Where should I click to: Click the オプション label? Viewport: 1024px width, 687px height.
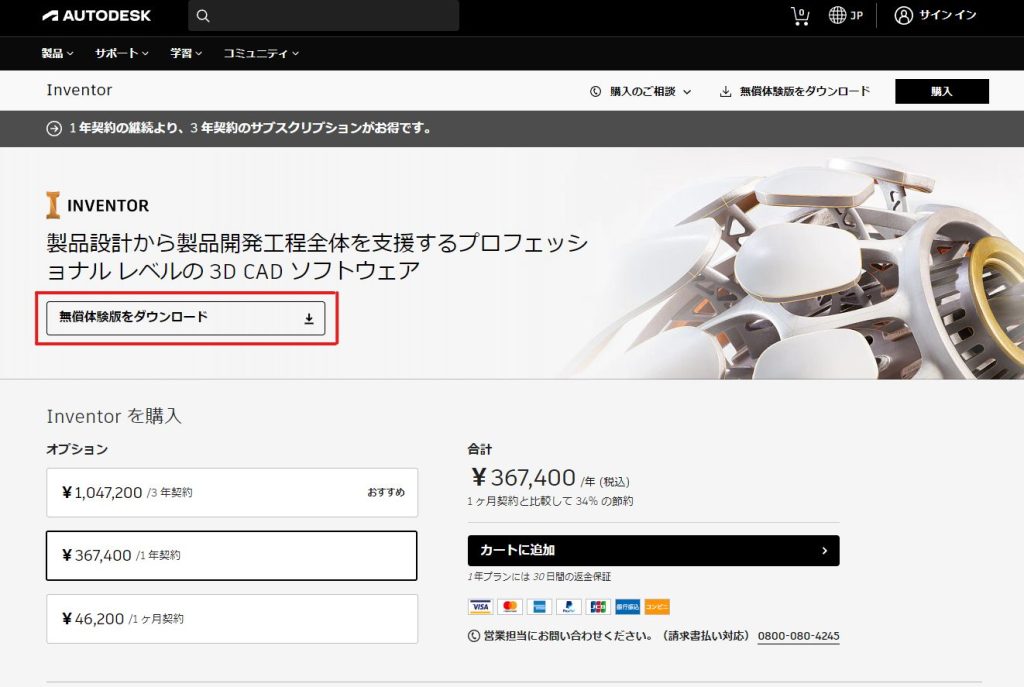(x=77, y=449)
